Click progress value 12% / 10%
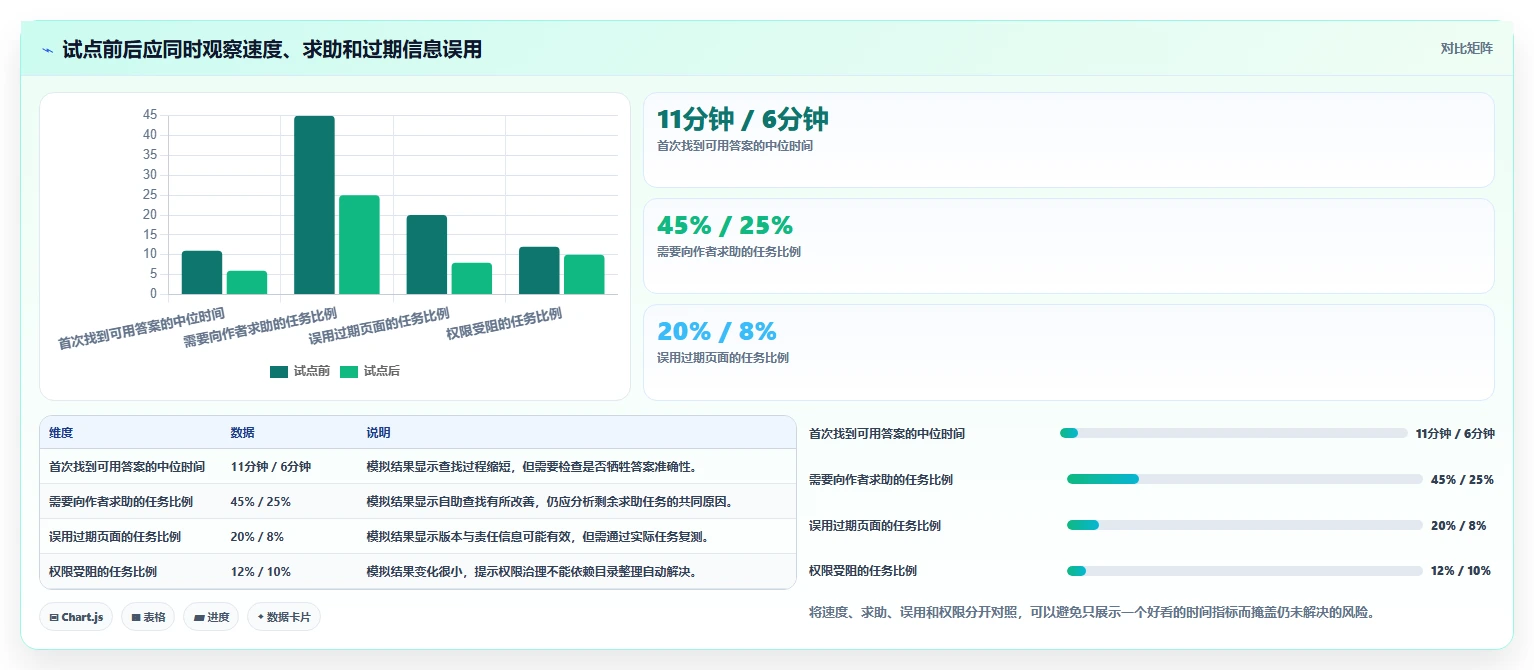 click(1461, 571)
